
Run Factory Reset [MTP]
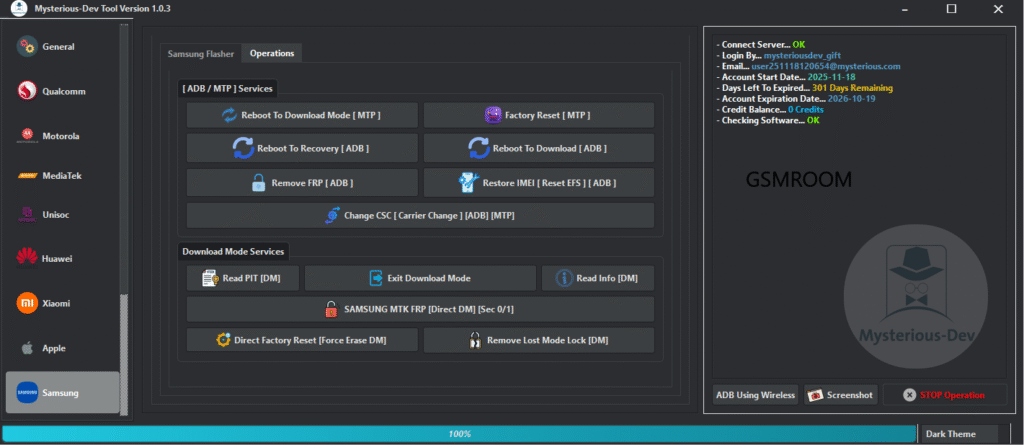click(539, 115)
